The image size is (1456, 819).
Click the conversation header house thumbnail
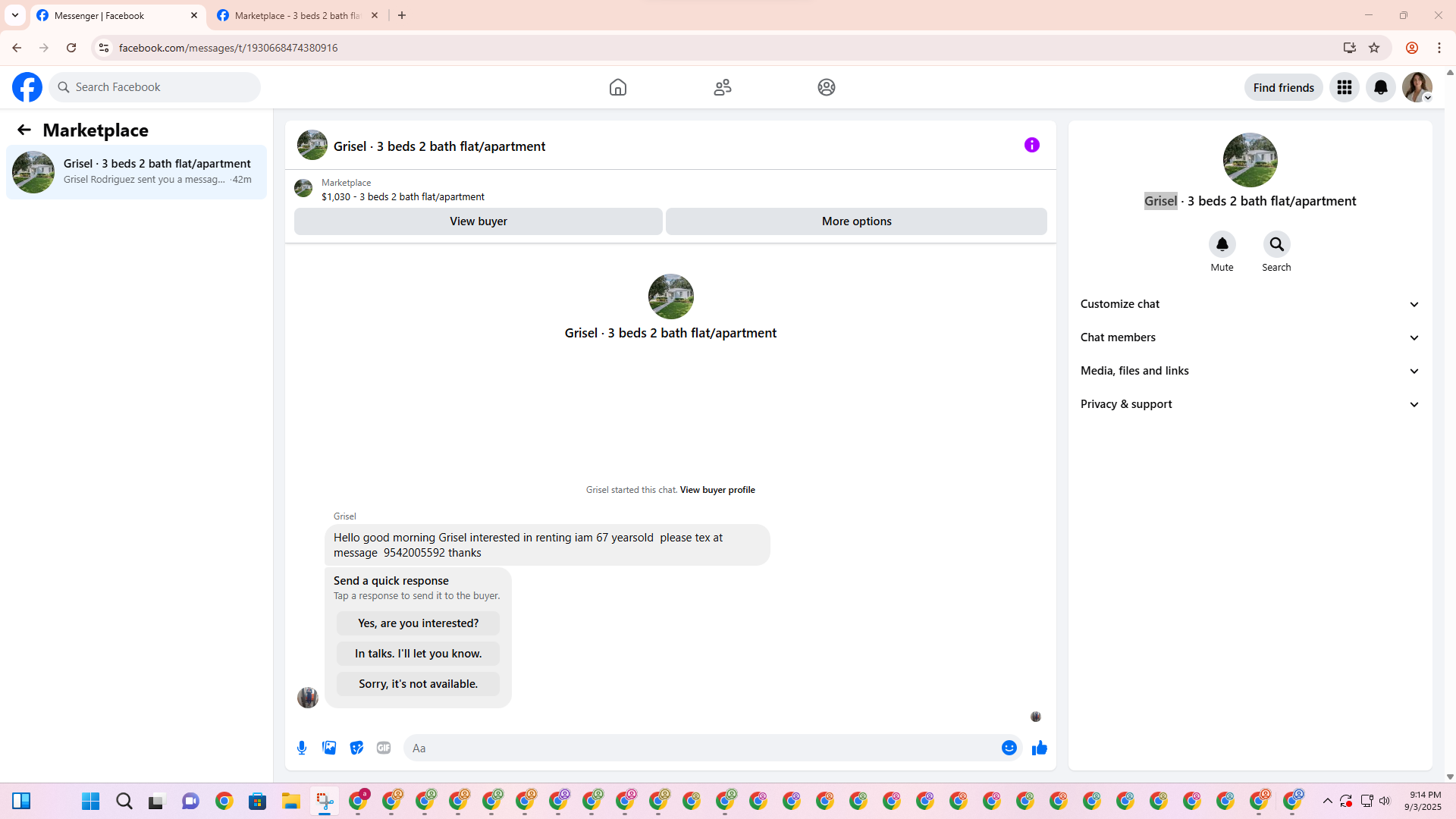coord(312,145)
